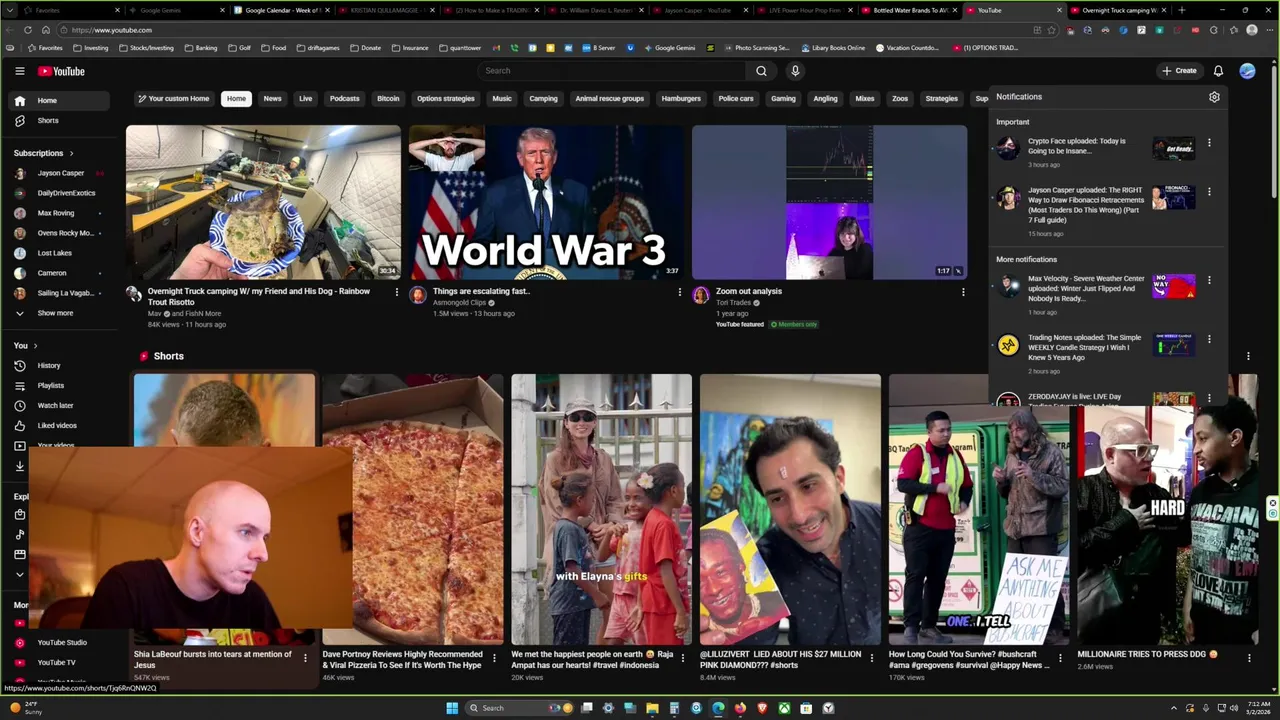Viewport: 1280px width, 720px height.
Task: Open the YouTube guide hamburger menu
Action: click(x=19, y=71)
